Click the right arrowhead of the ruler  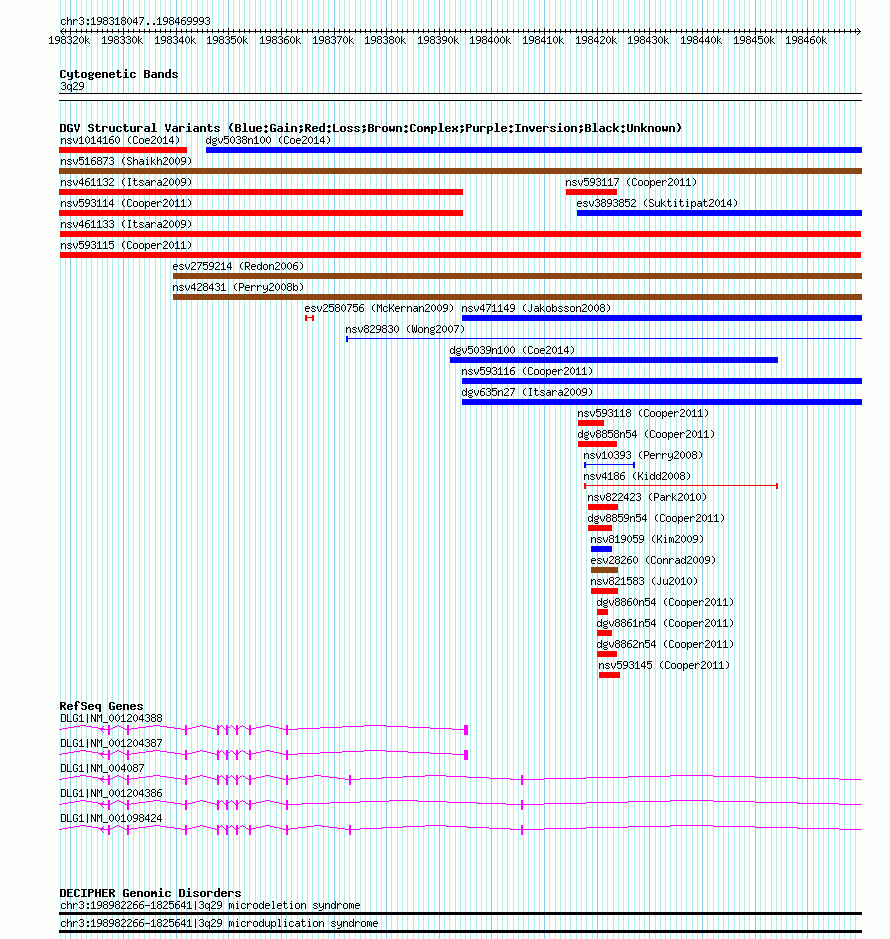tap(858, 31)
